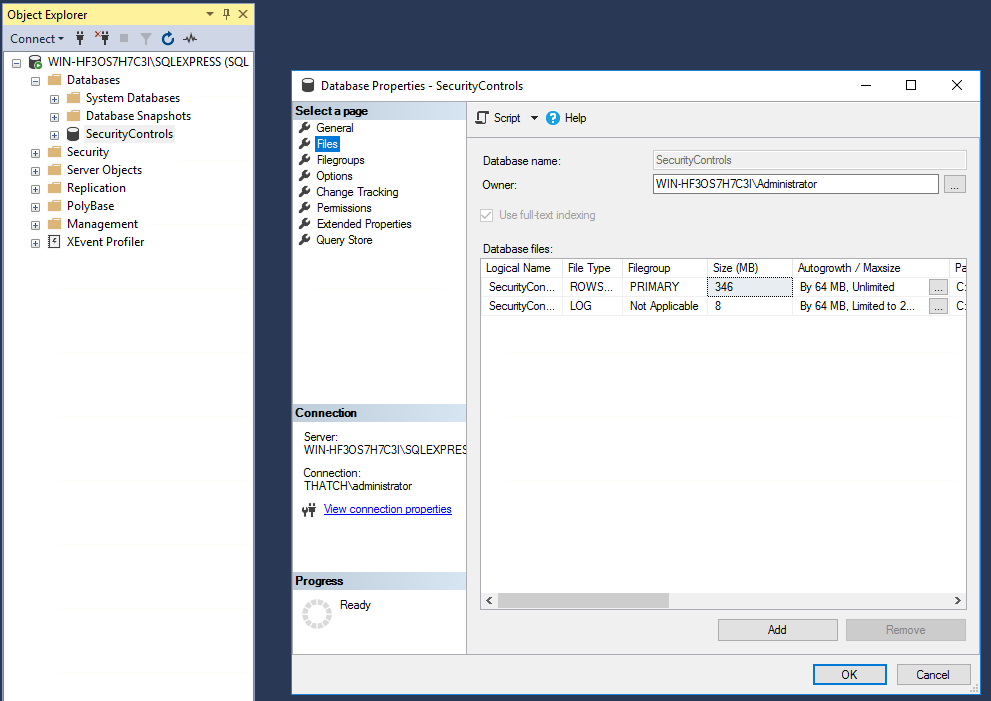Collapse the Databases folder node
Image resolution: width=991 pixels, height=701 pixels.
[35, 80]
